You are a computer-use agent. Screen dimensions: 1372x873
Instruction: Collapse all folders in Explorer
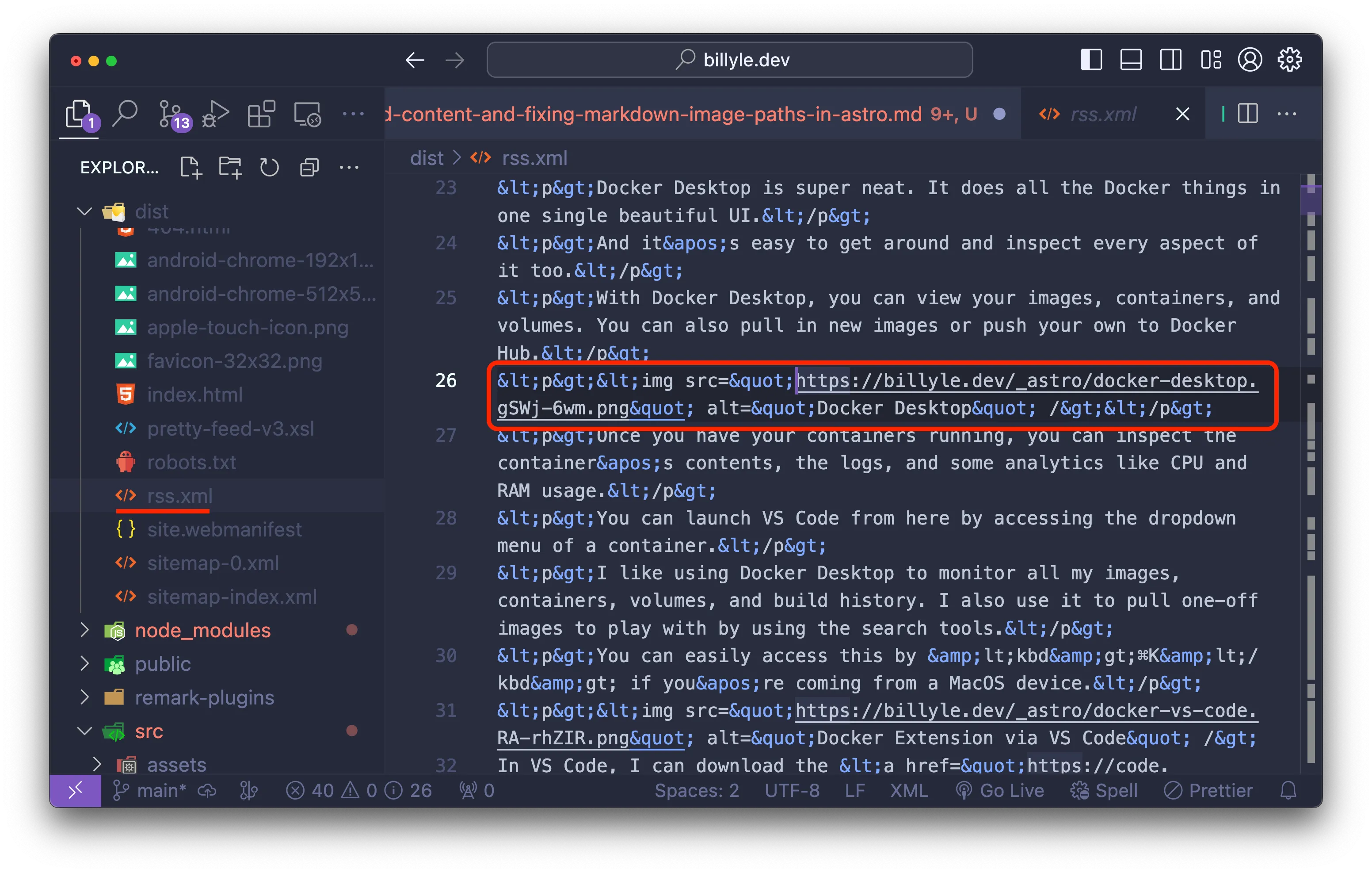309,168
